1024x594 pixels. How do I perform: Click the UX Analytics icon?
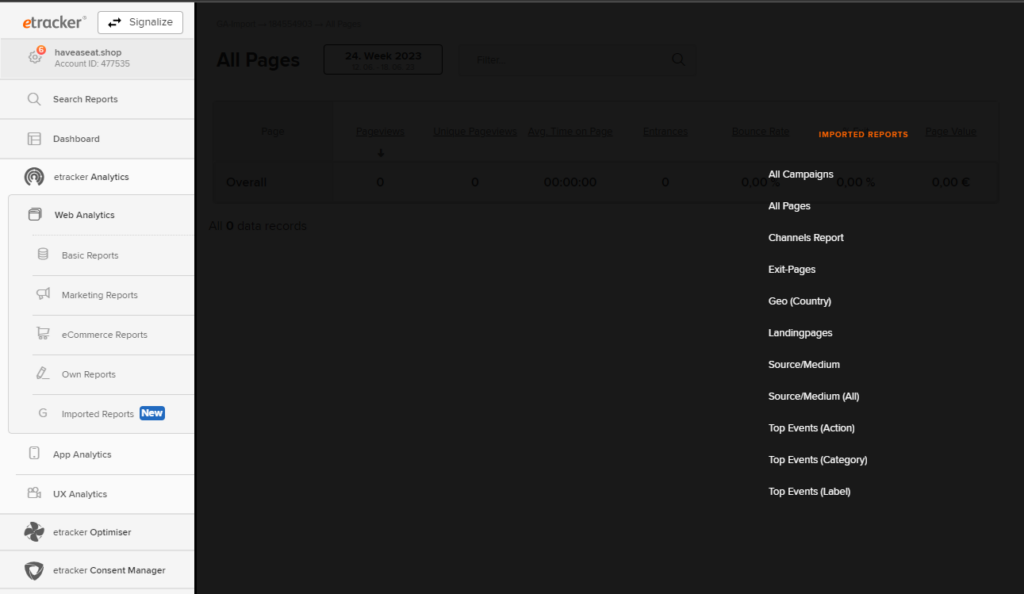point(34,493)
